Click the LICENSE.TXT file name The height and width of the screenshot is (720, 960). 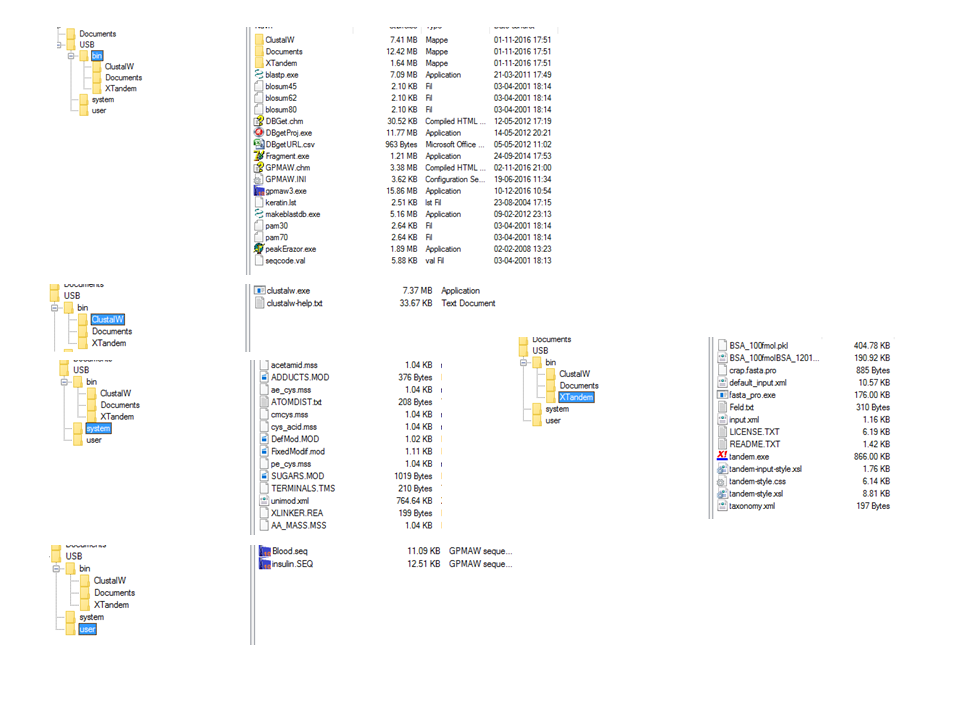(x=754, y=432)
